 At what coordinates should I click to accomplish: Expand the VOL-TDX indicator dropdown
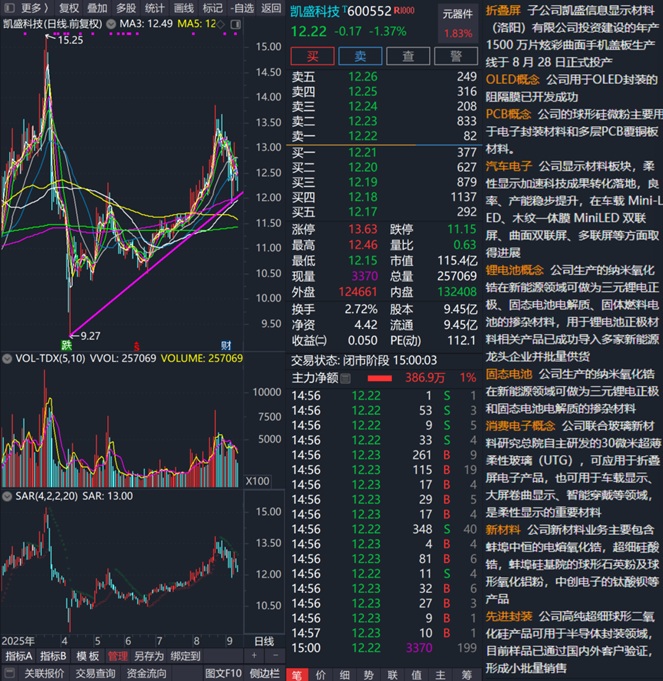click(x=7, y=359)
